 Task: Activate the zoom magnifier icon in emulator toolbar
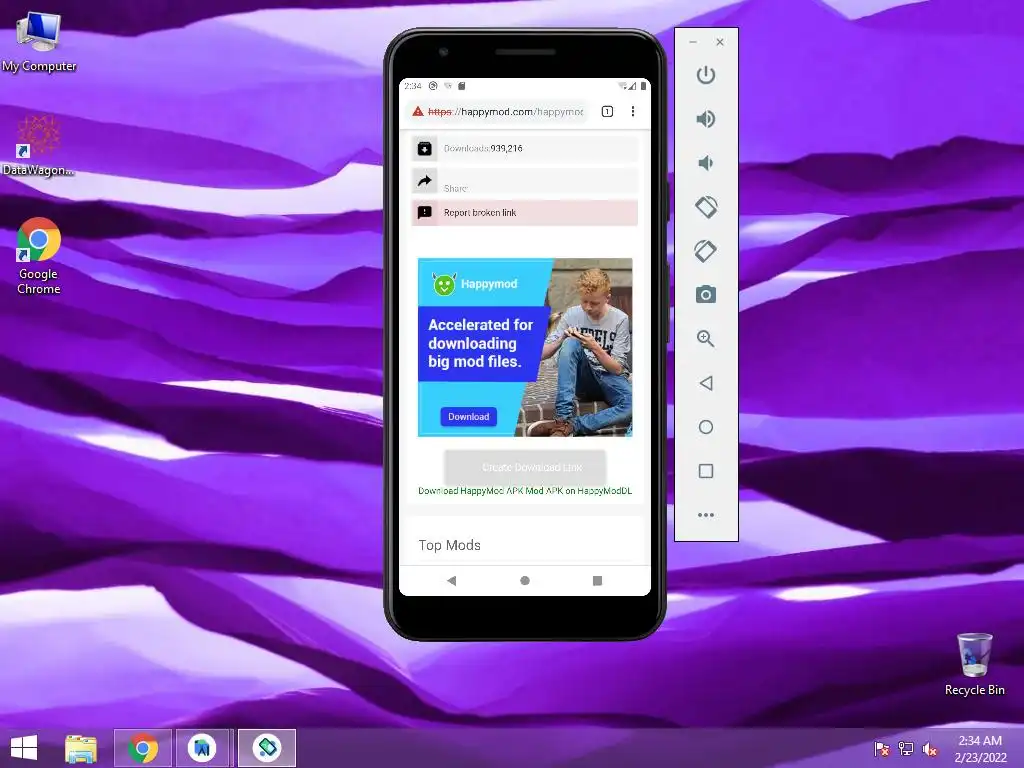pyautogui.click(x=705, y=338)
